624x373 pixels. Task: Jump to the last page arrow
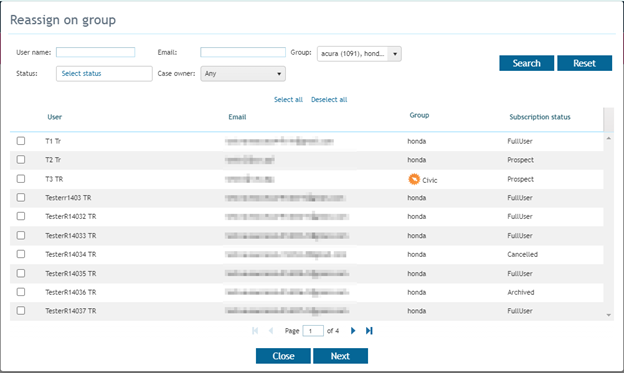369,331
